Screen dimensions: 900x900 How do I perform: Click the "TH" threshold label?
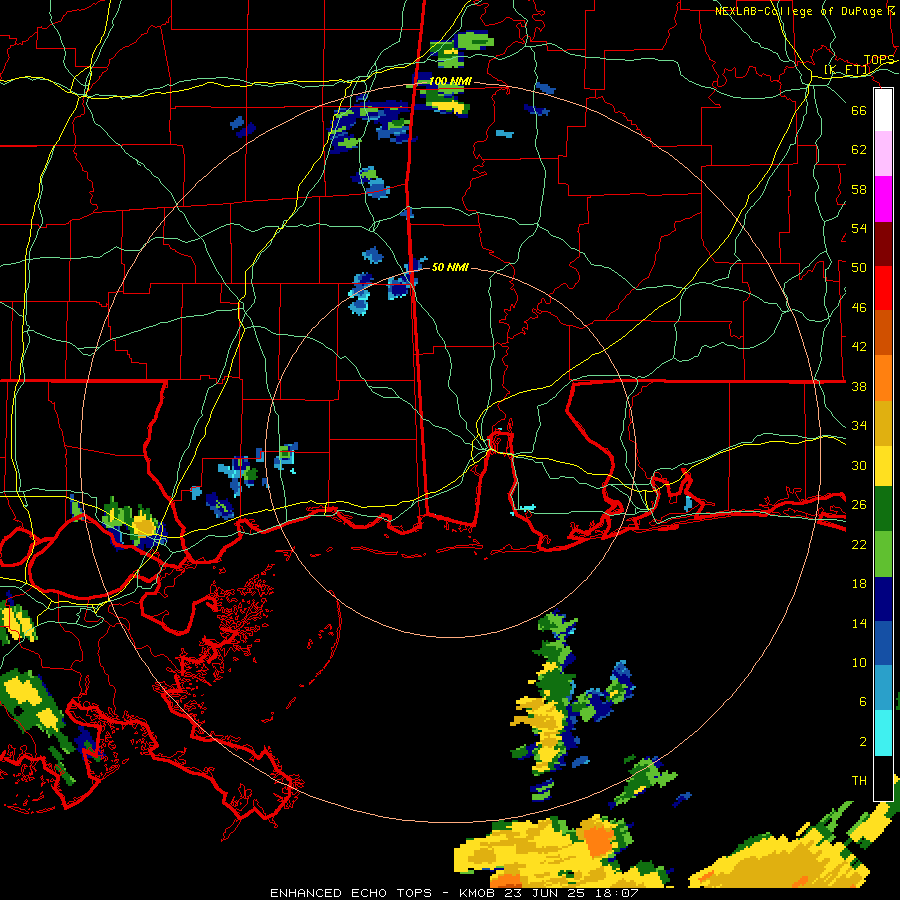(x=859, y=781)
